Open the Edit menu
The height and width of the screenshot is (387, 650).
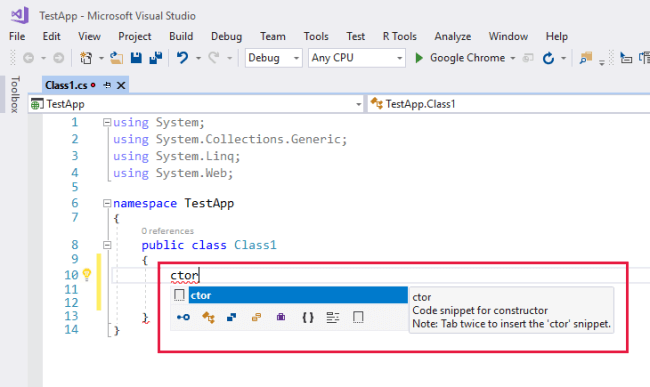click(x=51, y=36)
